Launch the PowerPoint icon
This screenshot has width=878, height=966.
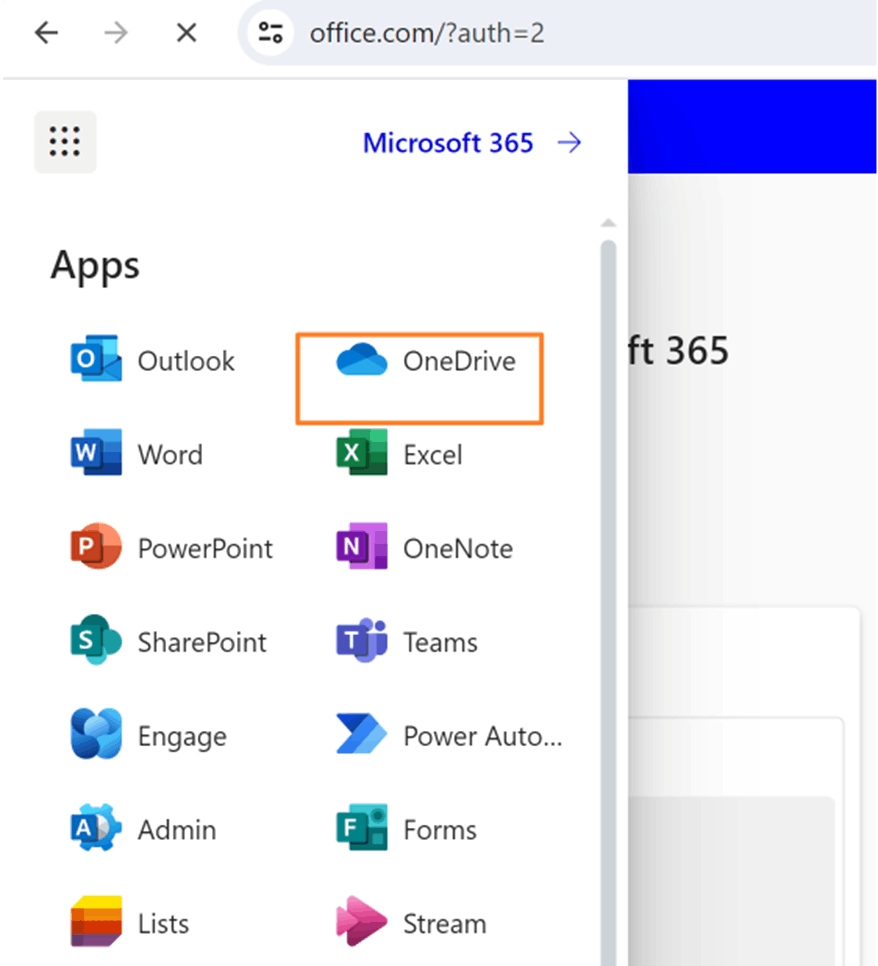point(96,546)
